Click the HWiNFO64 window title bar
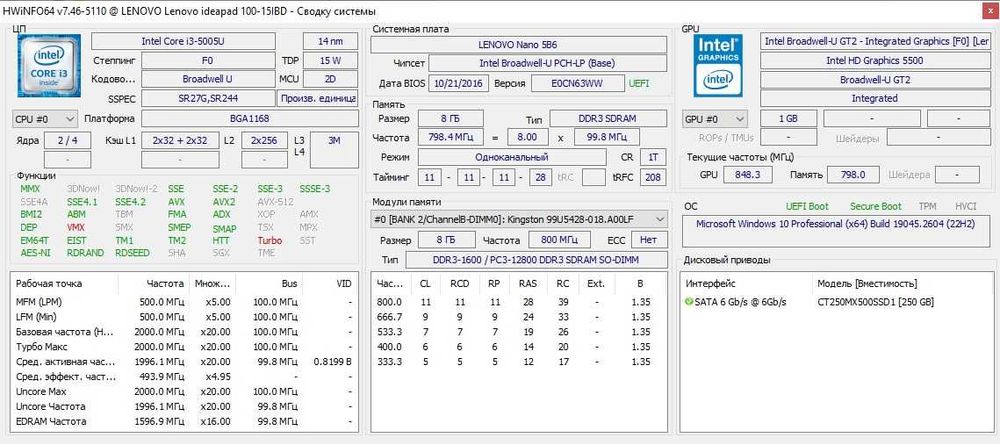 click(500, 11)
